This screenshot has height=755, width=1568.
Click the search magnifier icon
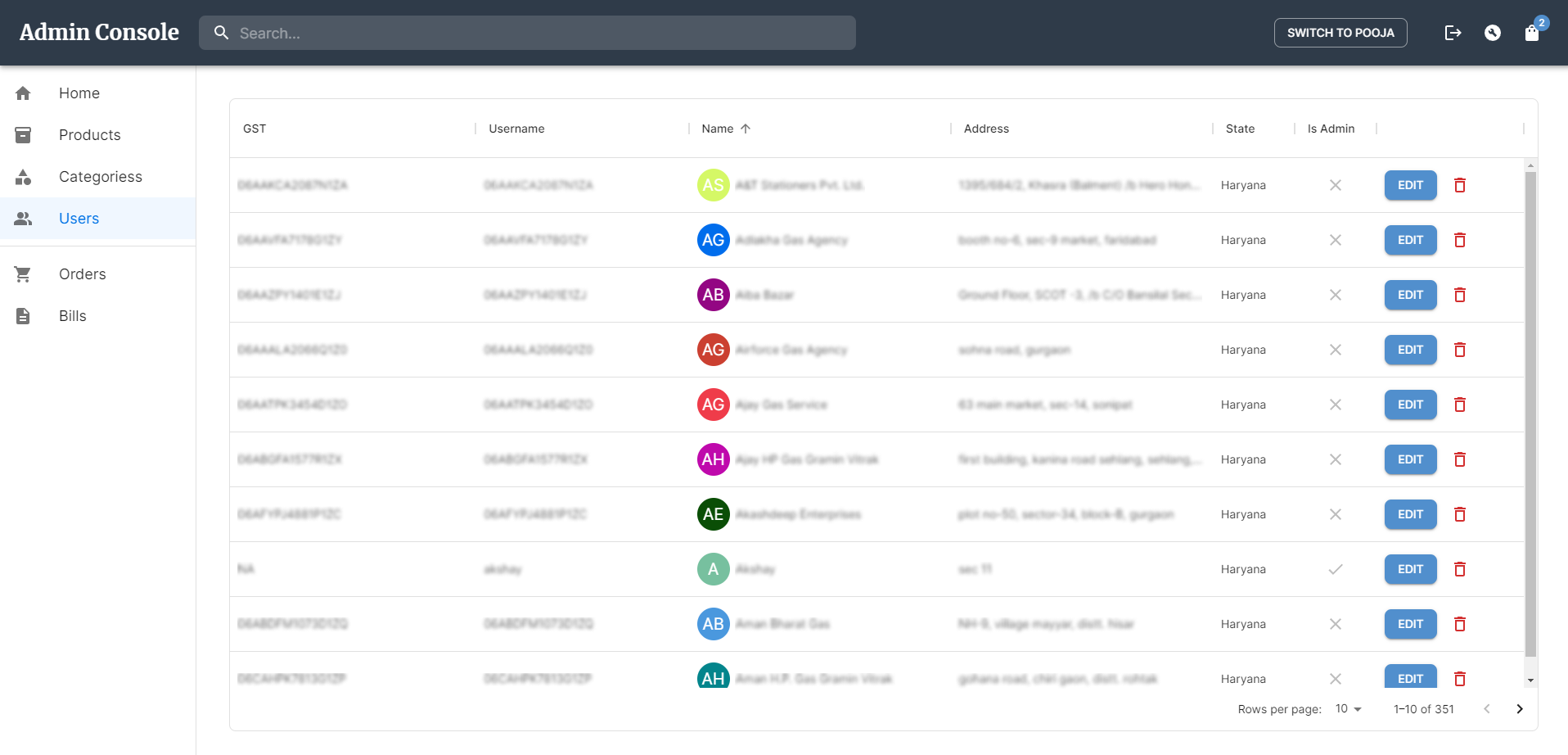point(221,33)
